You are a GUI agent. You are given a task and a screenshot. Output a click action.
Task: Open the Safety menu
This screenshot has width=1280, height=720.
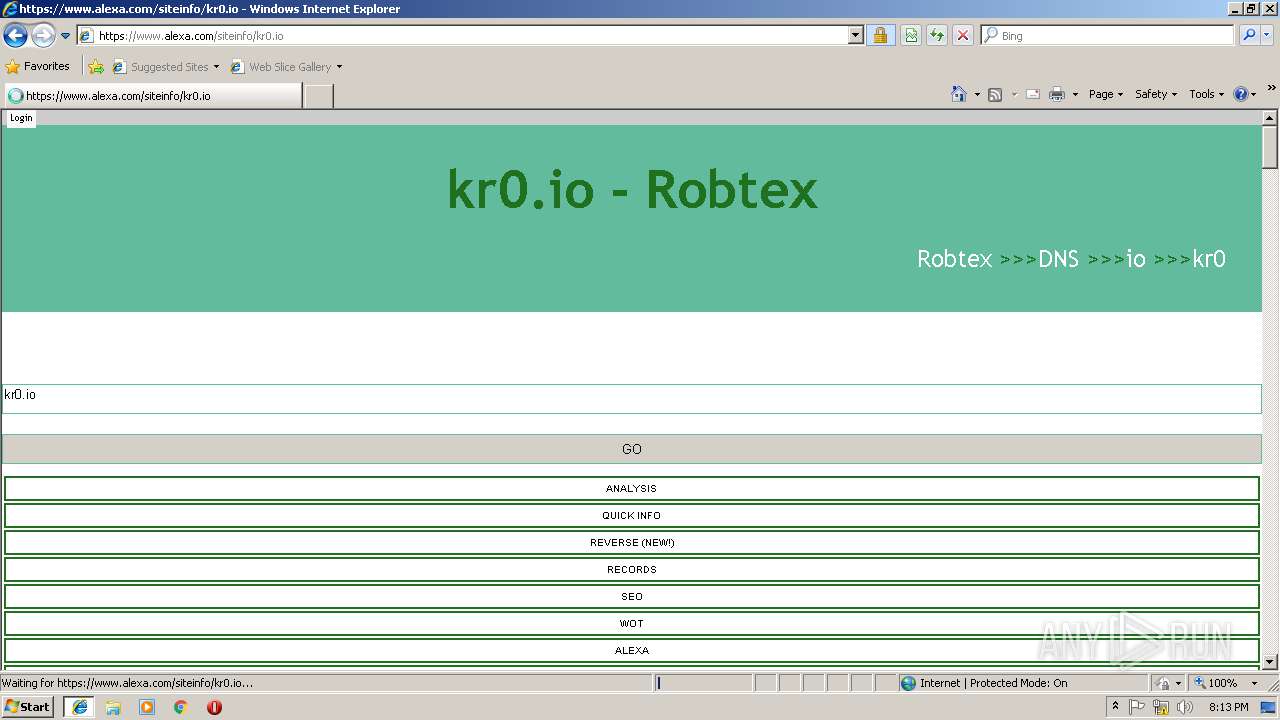tap(1155, 94)
